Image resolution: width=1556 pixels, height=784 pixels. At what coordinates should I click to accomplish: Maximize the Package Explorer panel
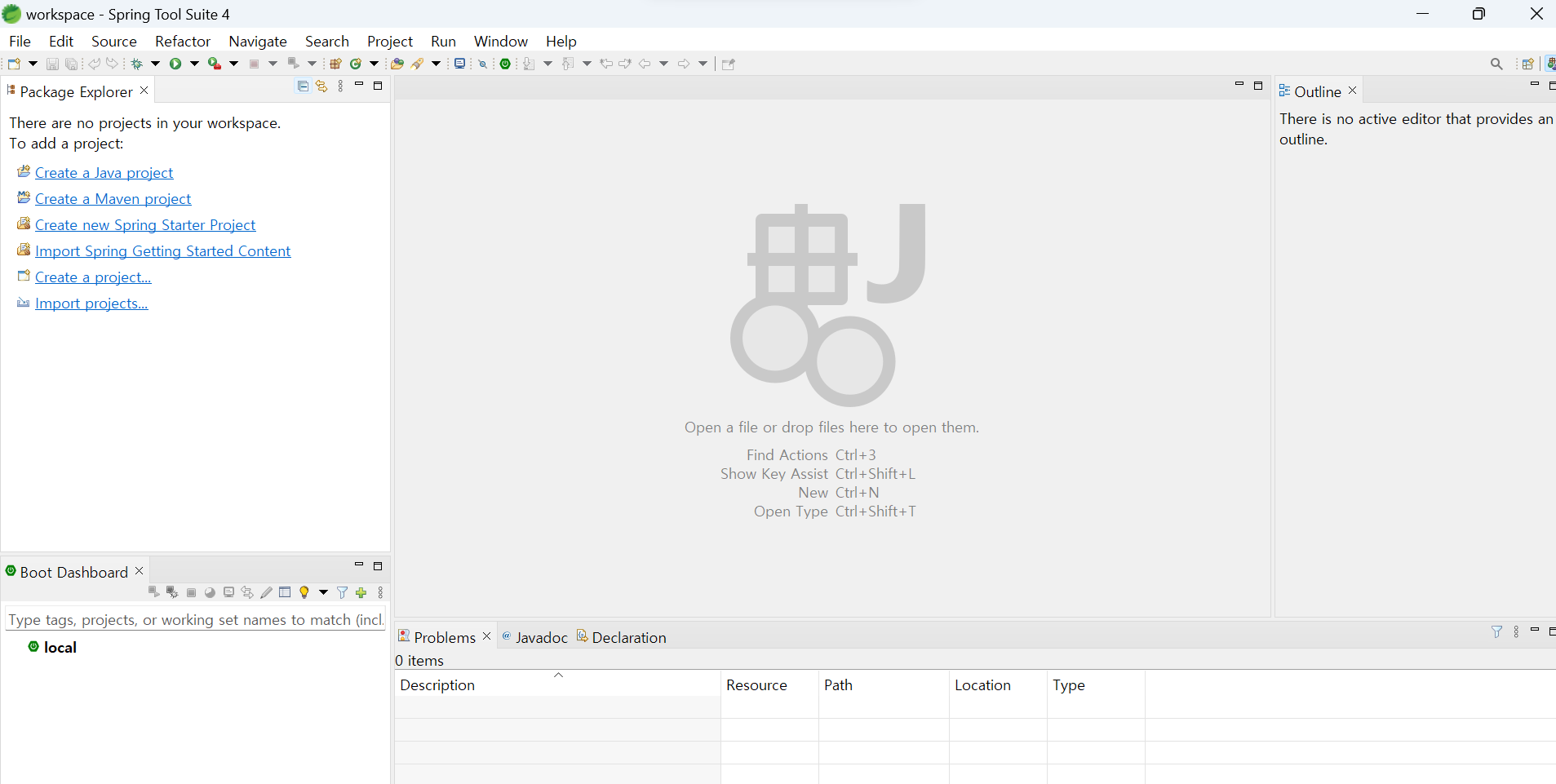coord(378,86)
